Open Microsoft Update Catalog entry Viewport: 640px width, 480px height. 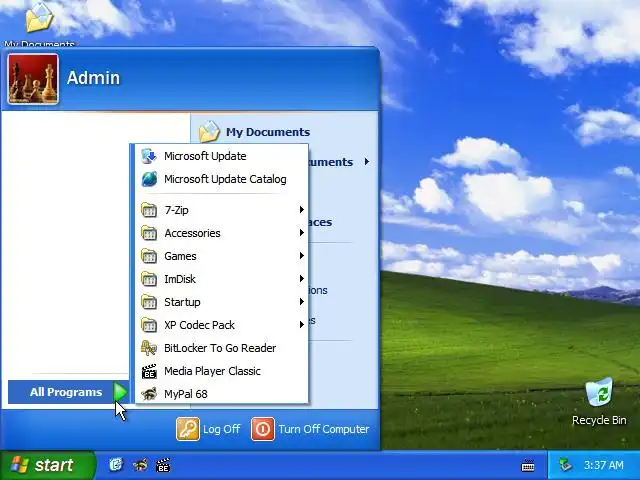pyautogui.click(x=221, y=179)
